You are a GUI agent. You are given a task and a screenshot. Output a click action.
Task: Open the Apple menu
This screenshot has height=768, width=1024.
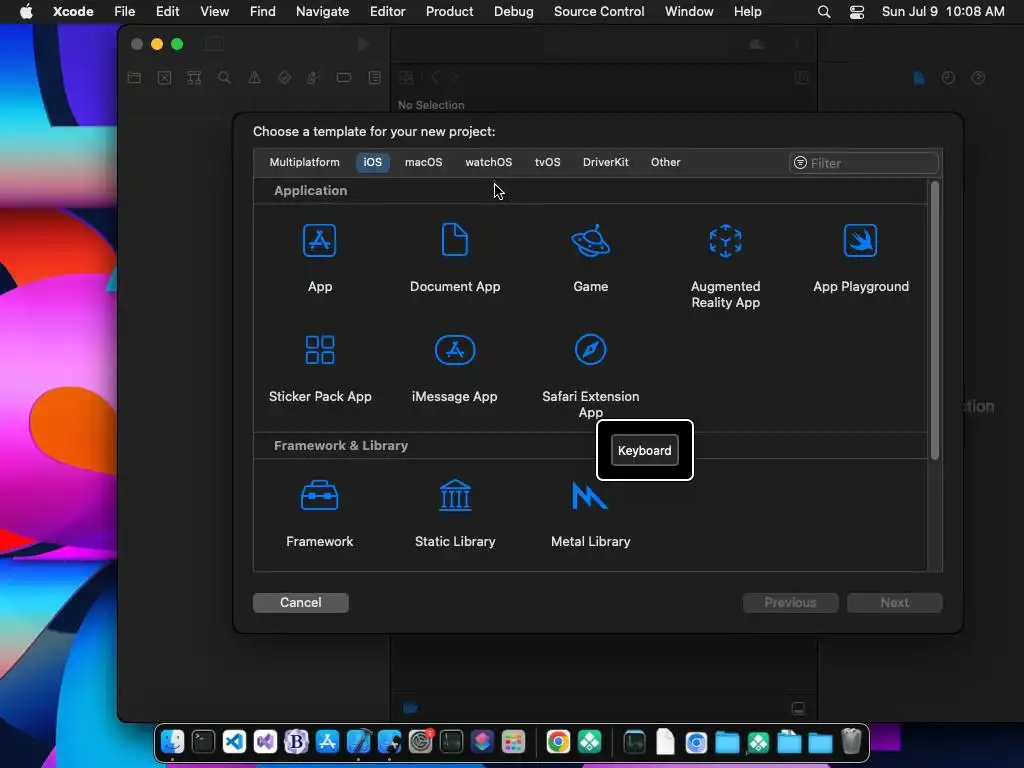click(x=26, y=11)
